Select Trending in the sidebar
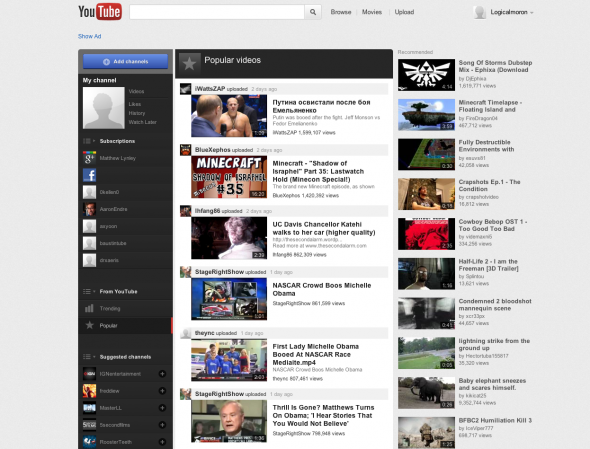590x449 pixels. pyautogui.click(x=125, y=309)
